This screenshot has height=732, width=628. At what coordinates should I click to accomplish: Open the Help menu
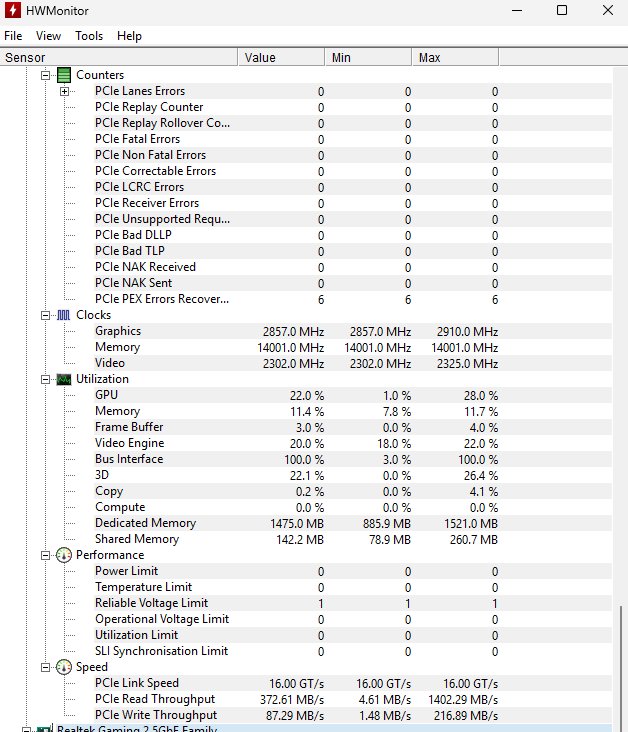coord(129,36)
